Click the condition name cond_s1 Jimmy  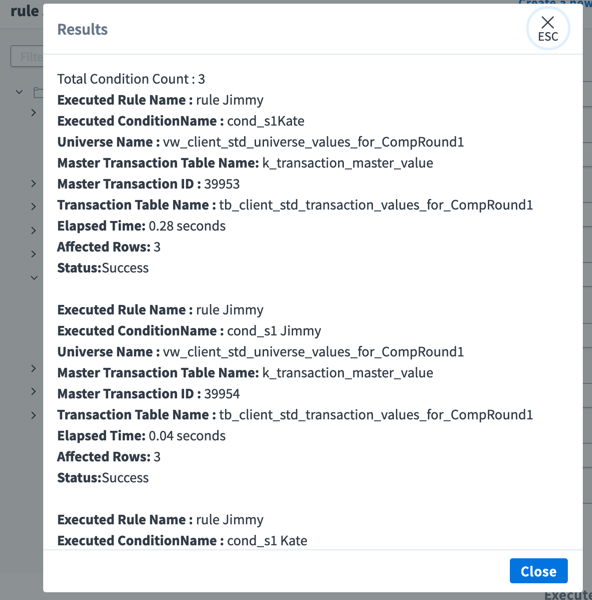274,331
